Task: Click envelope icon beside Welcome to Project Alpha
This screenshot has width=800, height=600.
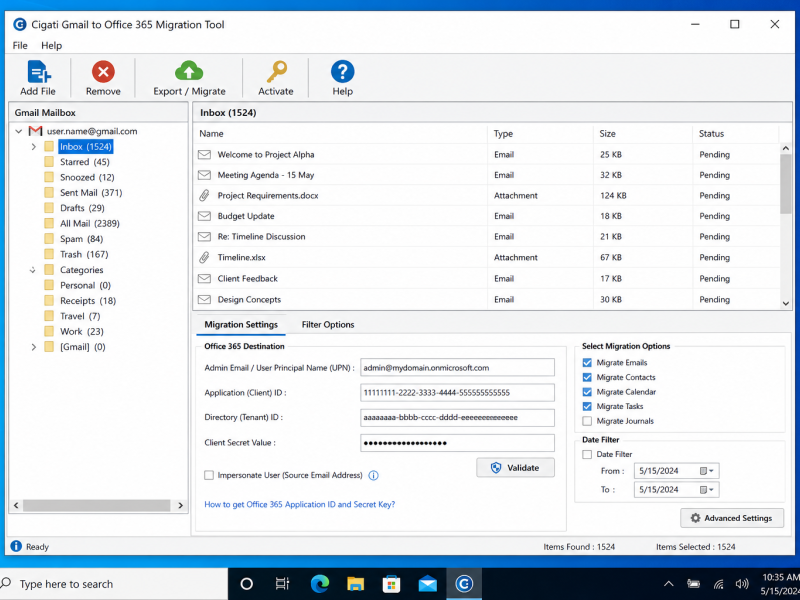Action: click(204, 154)
